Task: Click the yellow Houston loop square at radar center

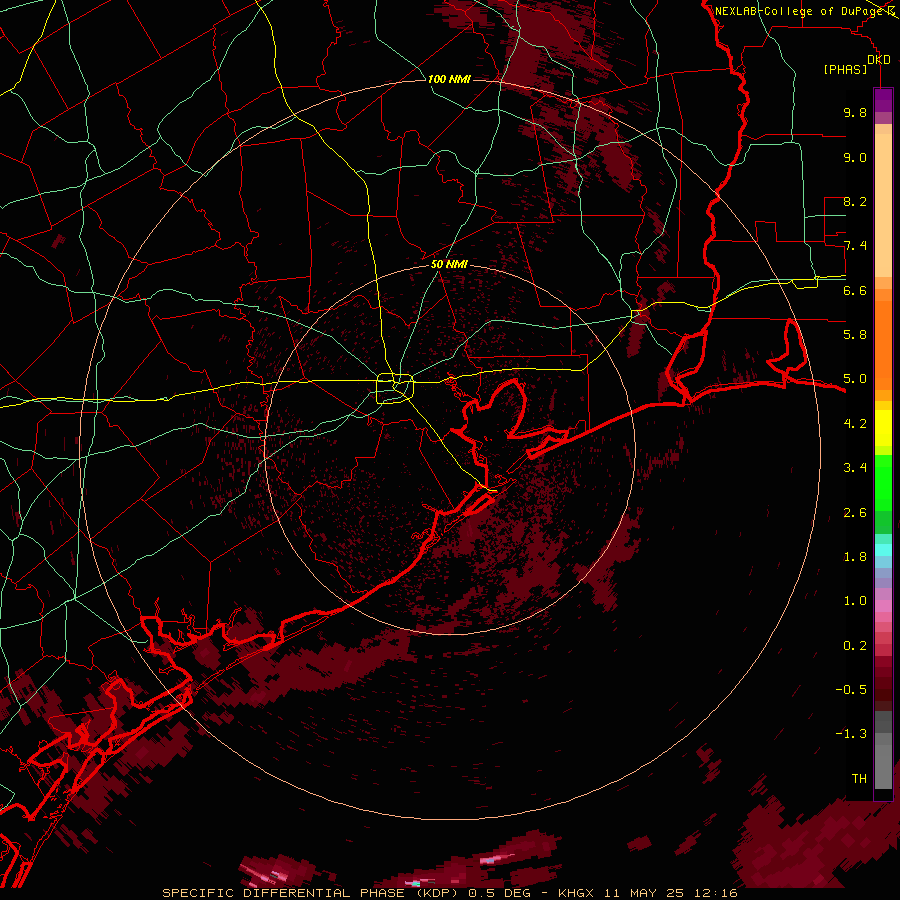Action: [x=395, y=389]
